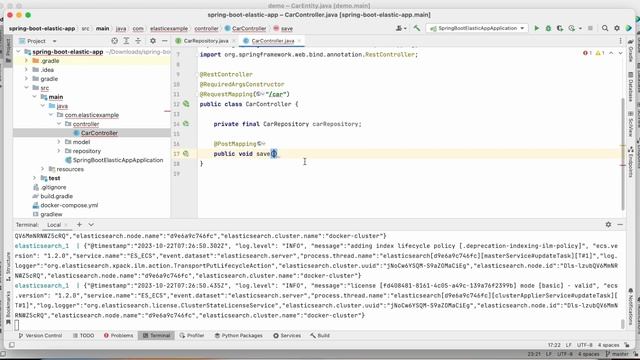Open the Problems tool window
The image size is (640, 360).
[x=118, y=336]
